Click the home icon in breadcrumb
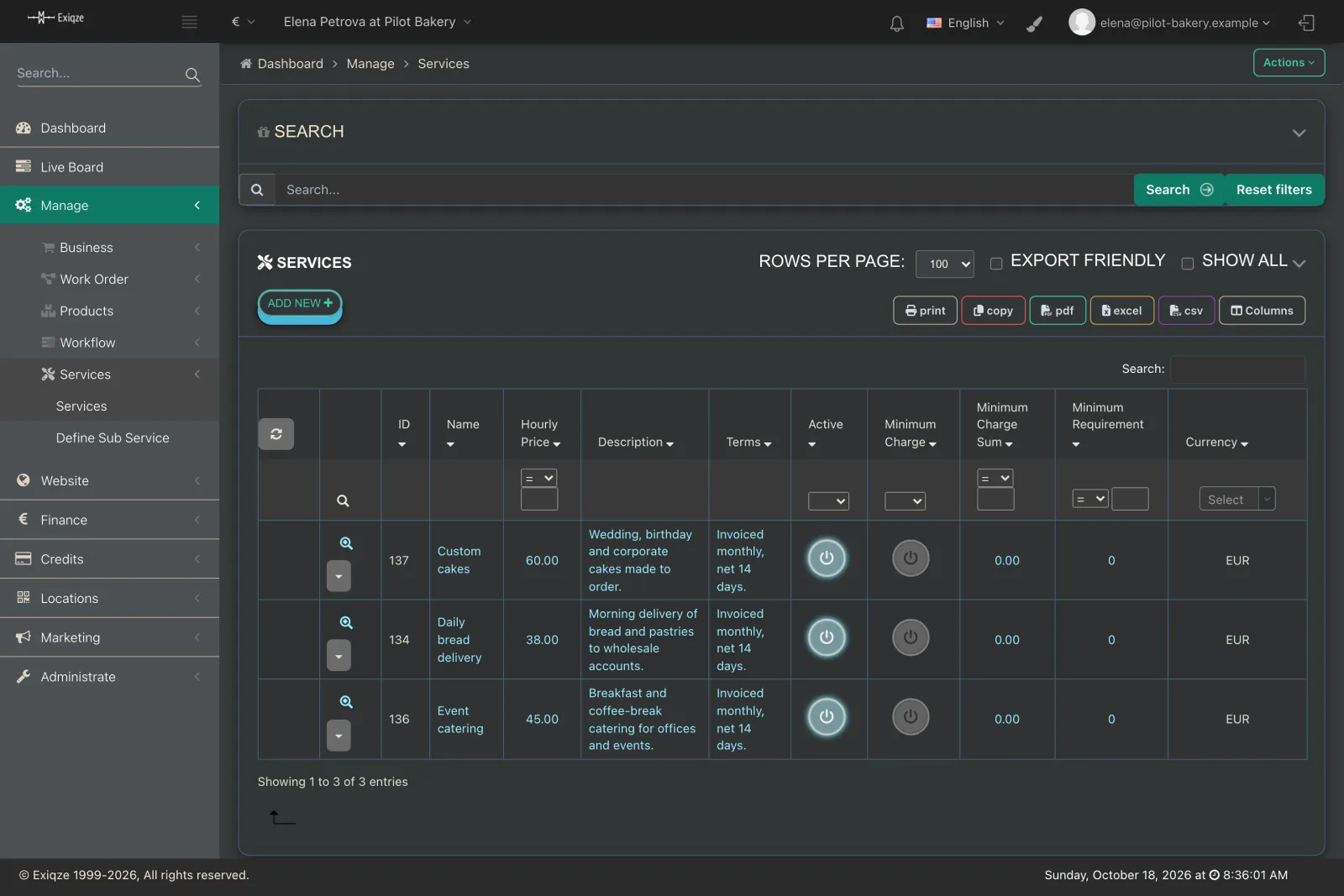Screen dimensions: 1344x896 coord(246,64)
